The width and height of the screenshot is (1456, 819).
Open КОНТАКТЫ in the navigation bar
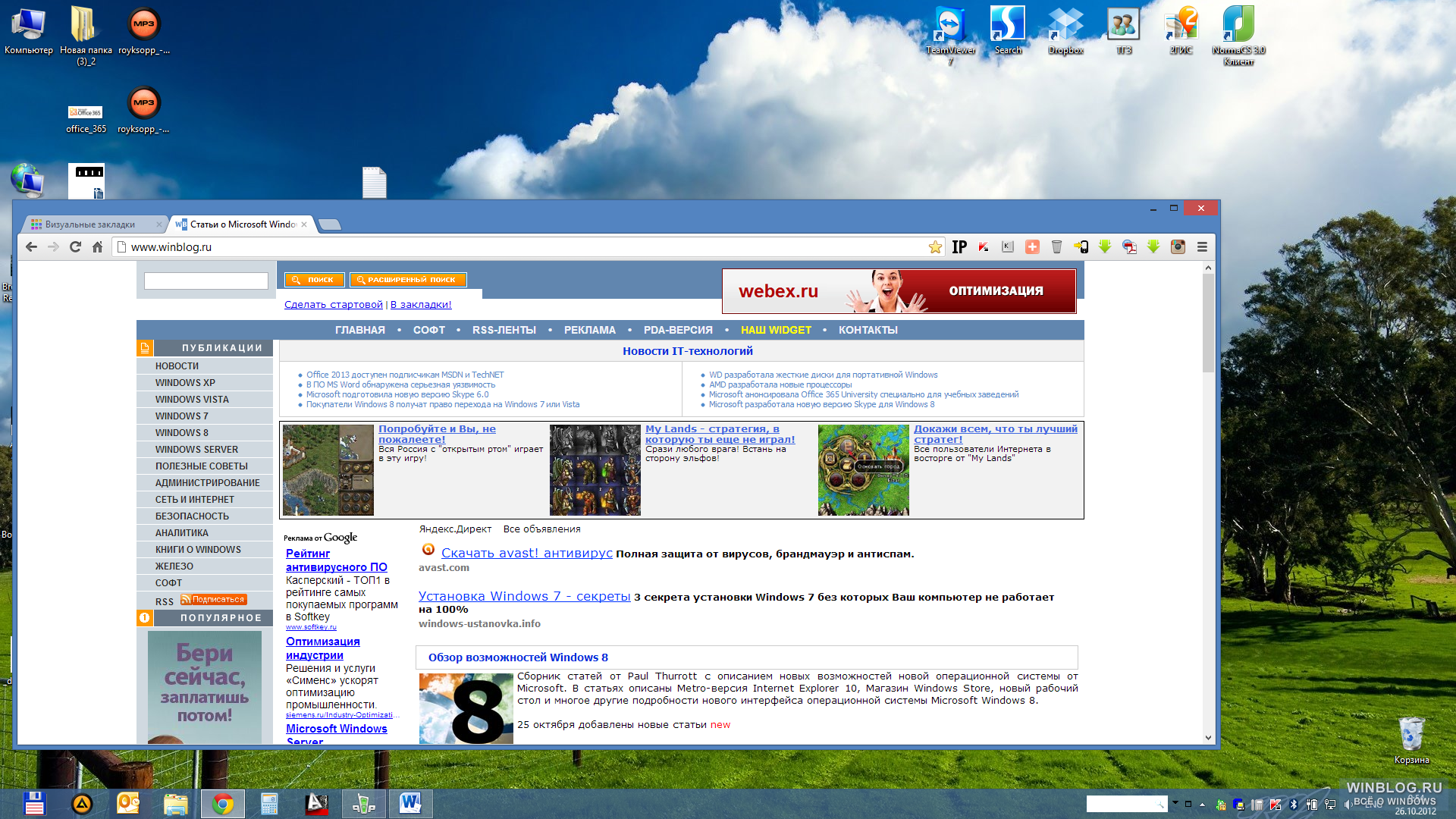[x=868, y=331]
